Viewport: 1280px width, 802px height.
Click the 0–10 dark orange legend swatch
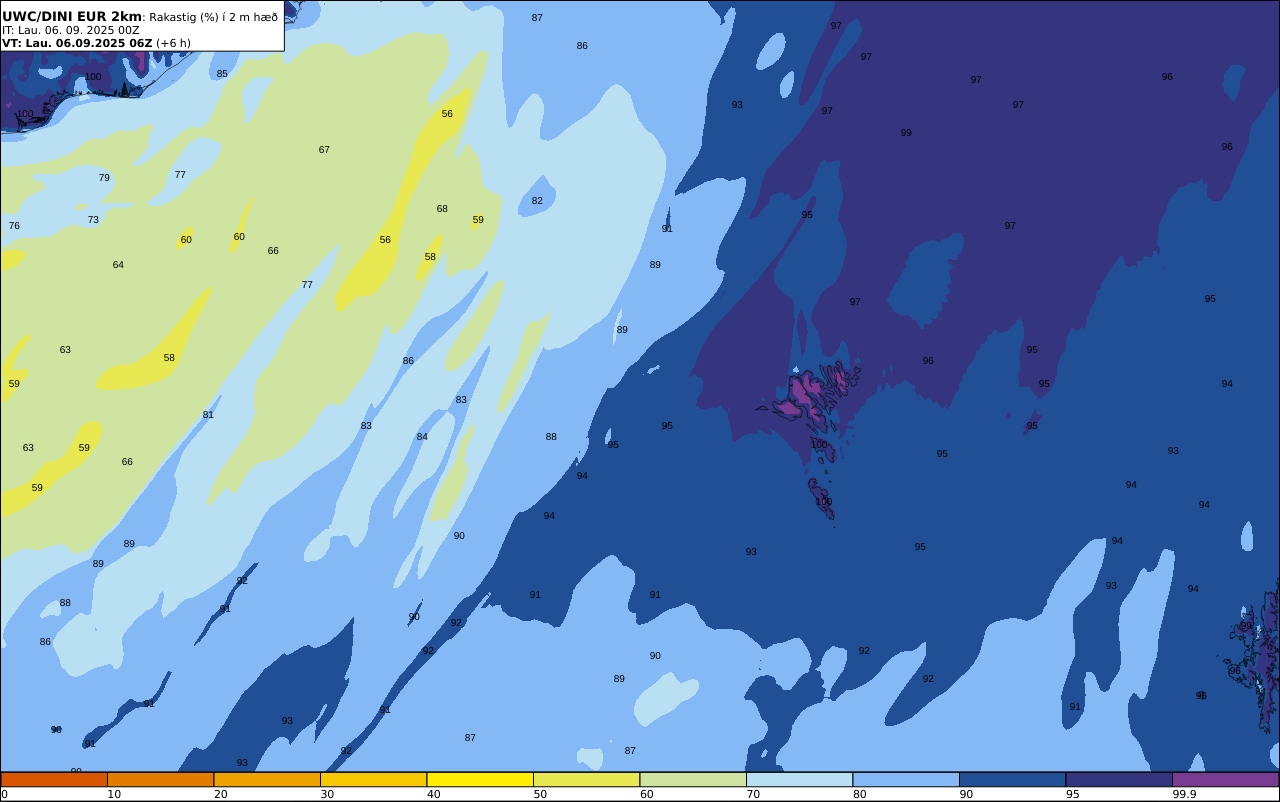(x=54, y=779)
